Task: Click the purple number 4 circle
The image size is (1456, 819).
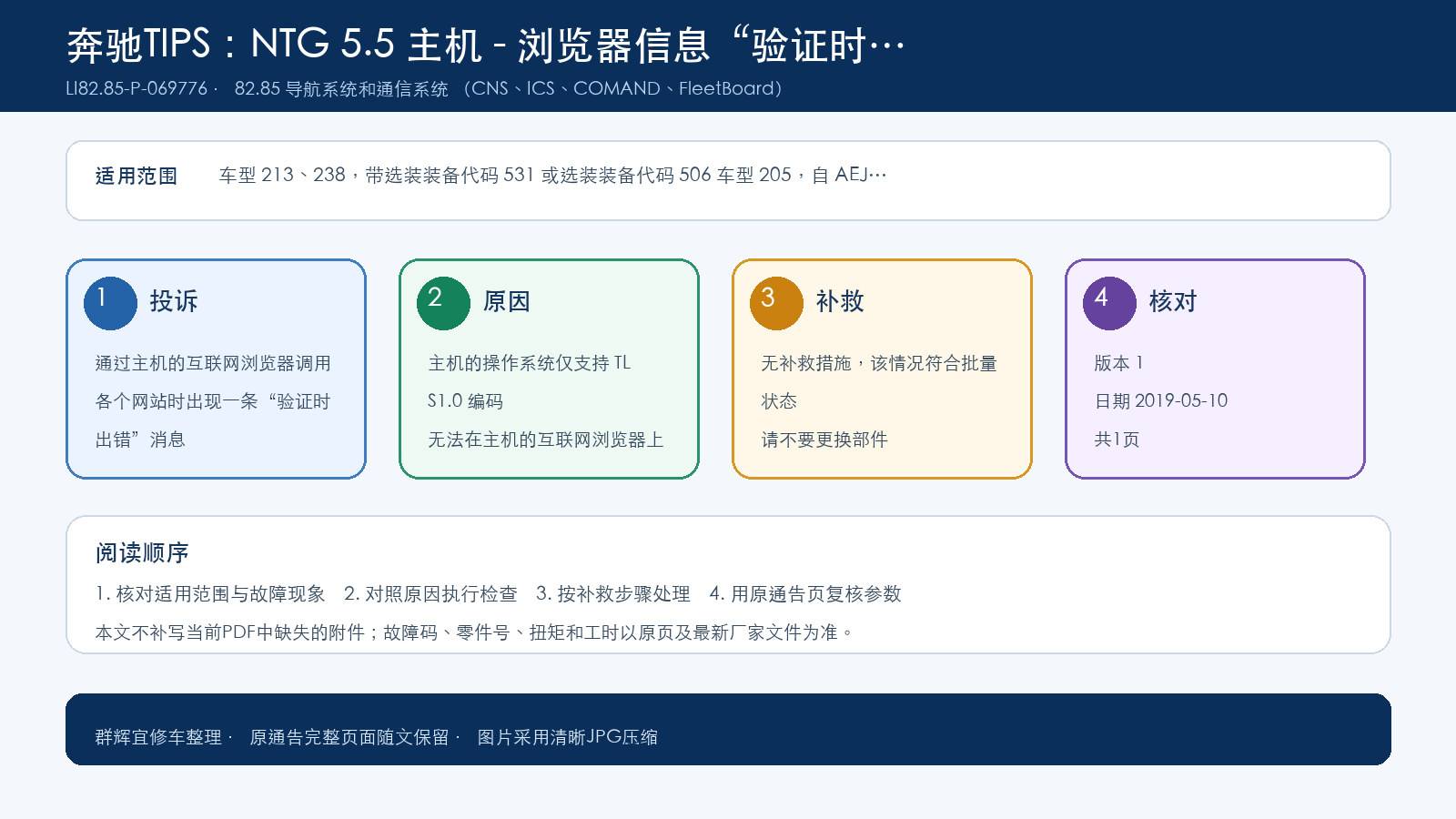Action: [1109, 303]
